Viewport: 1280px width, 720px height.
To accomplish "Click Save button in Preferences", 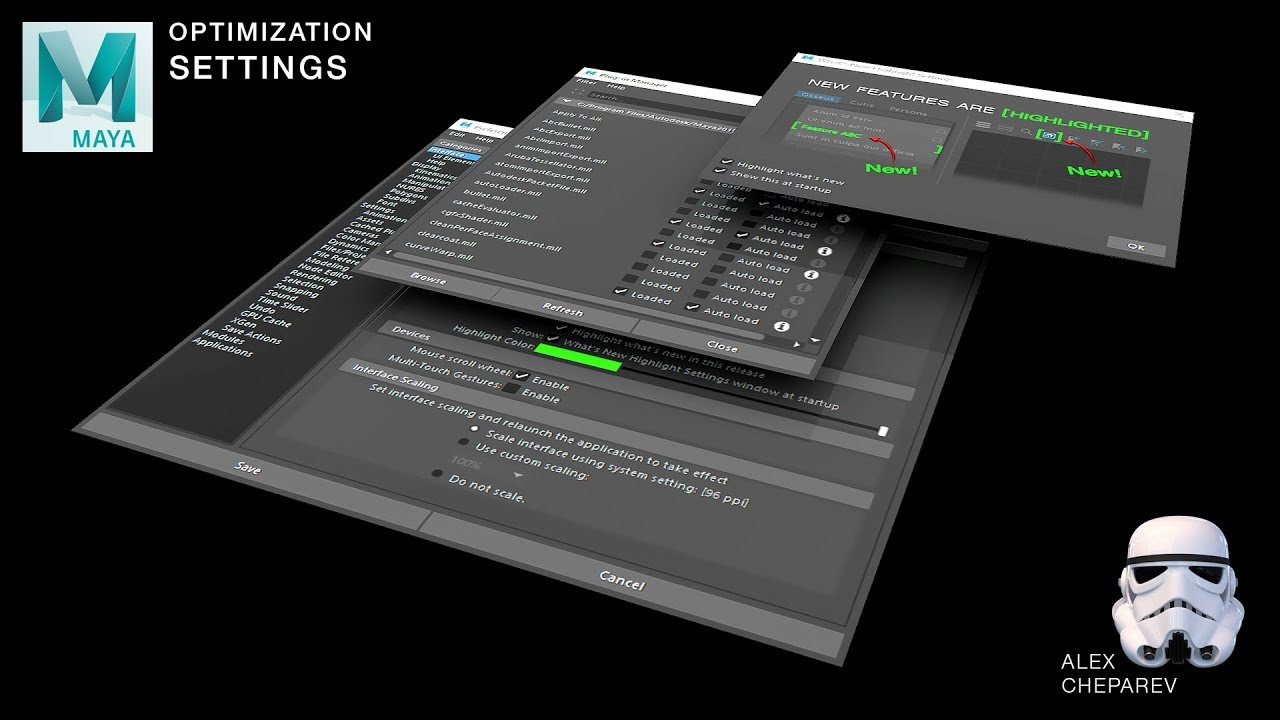I will click(247, 467).
